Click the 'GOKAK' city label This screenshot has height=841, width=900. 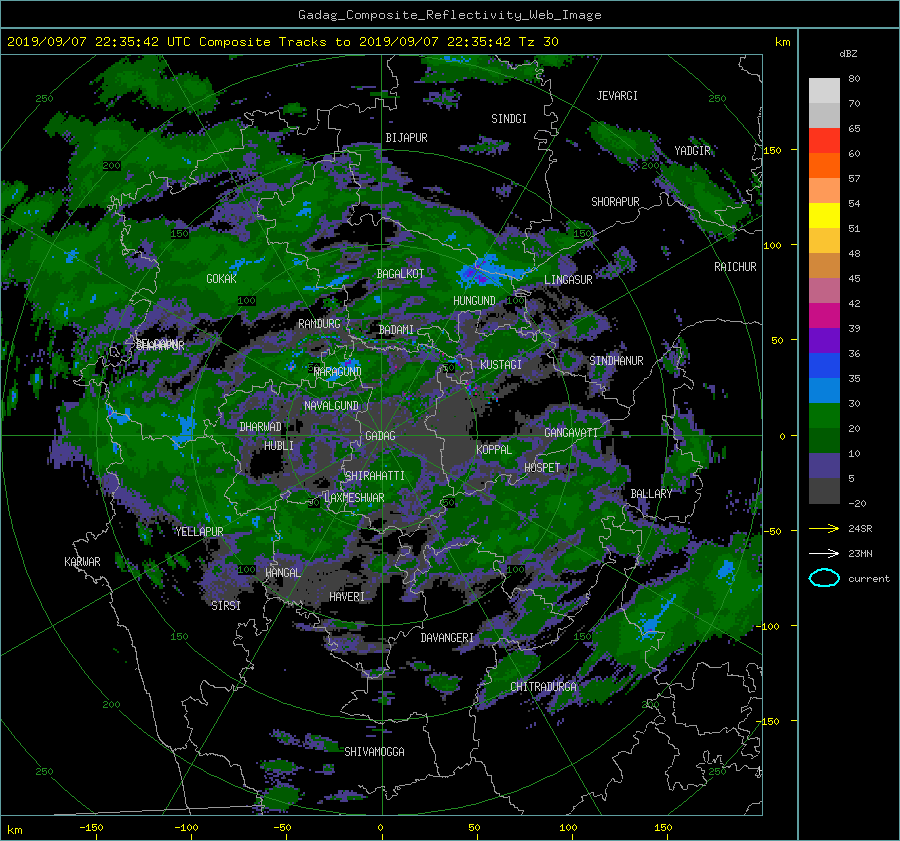coord(222,279)
